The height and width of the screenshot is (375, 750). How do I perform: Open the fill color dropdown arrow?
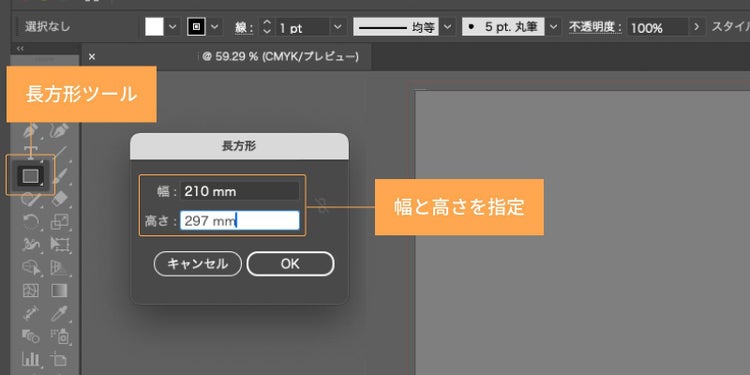(173, 27)
